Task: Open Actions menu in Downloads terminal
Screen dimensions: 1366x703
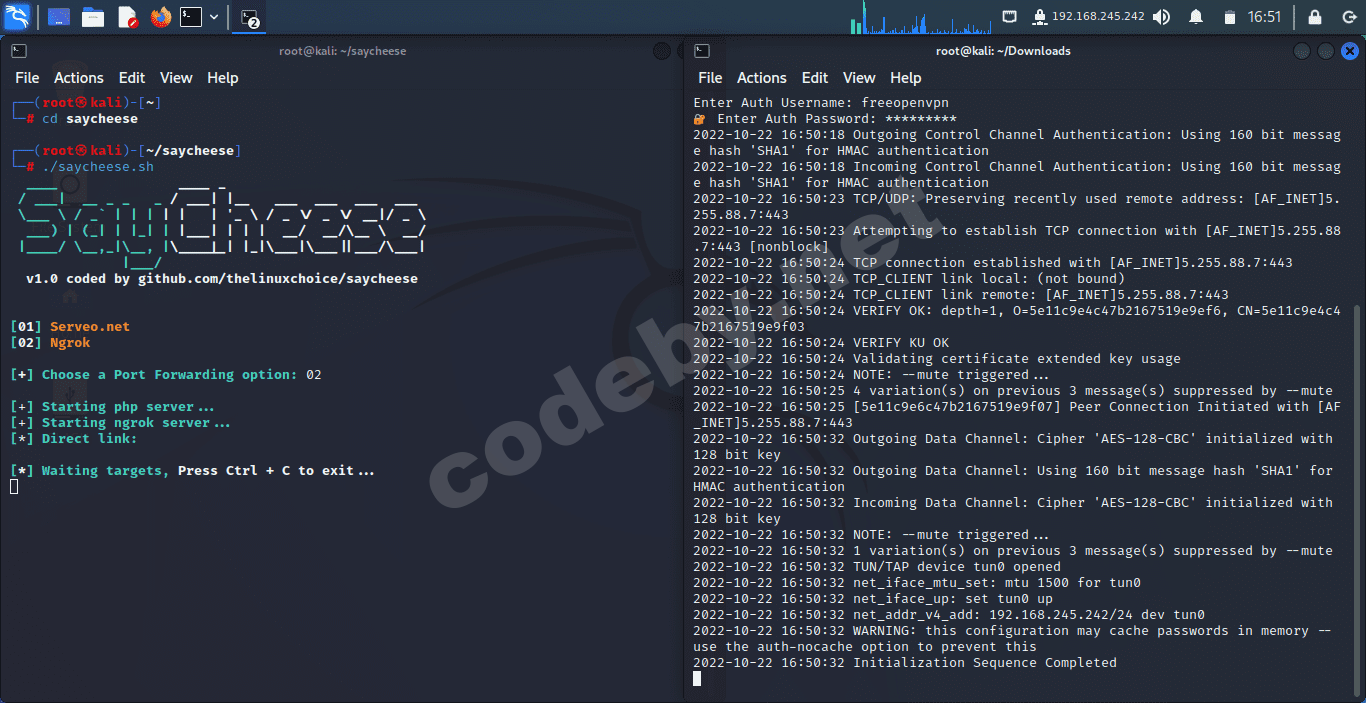Action: click(762, 78)
